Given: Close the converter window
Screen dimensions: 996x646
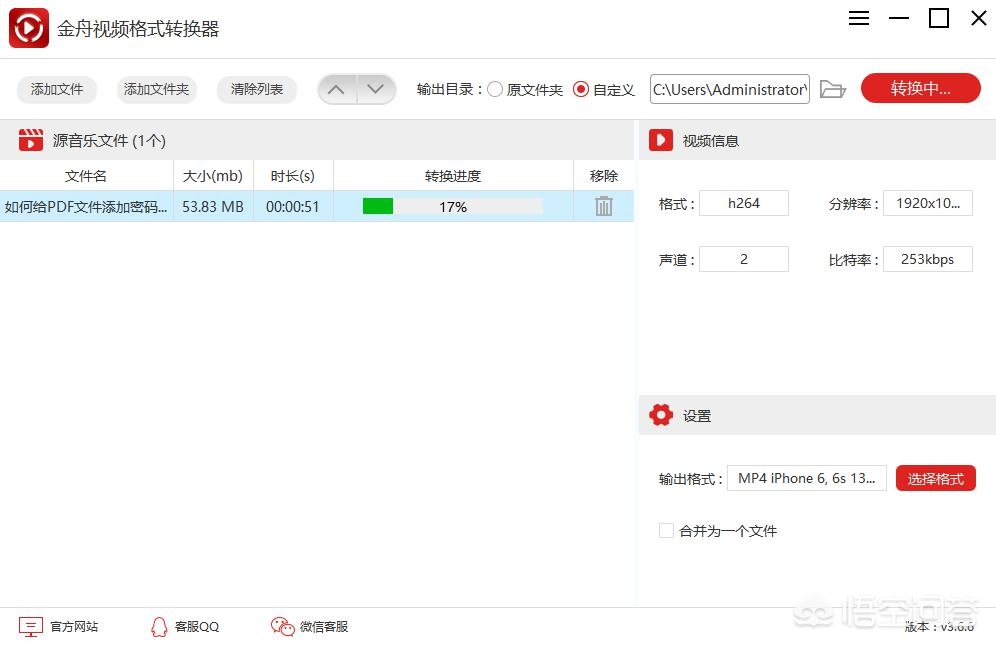Looking at the screenshot, I should tap(979, 18).
